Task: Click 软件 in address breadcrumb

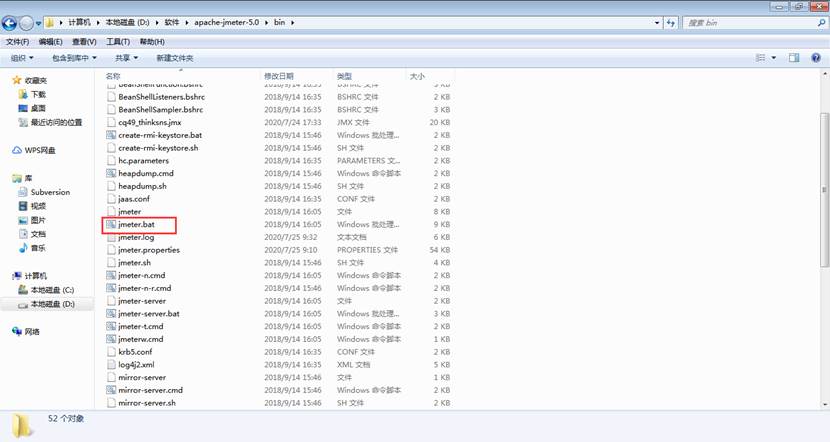Action: (172, 22)
